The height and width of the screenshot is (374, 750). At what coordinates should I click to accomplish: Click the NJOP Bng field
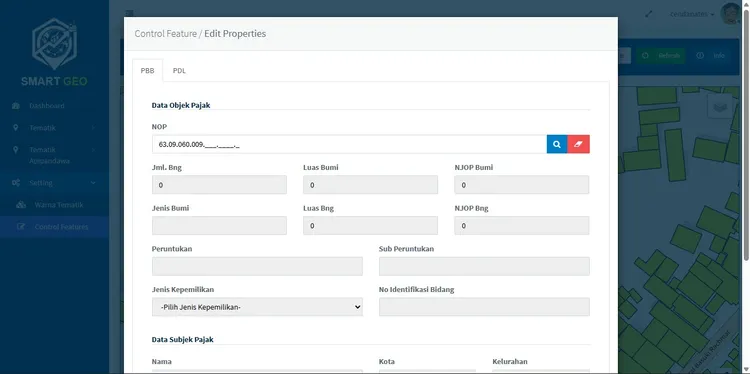click(522, 225)
